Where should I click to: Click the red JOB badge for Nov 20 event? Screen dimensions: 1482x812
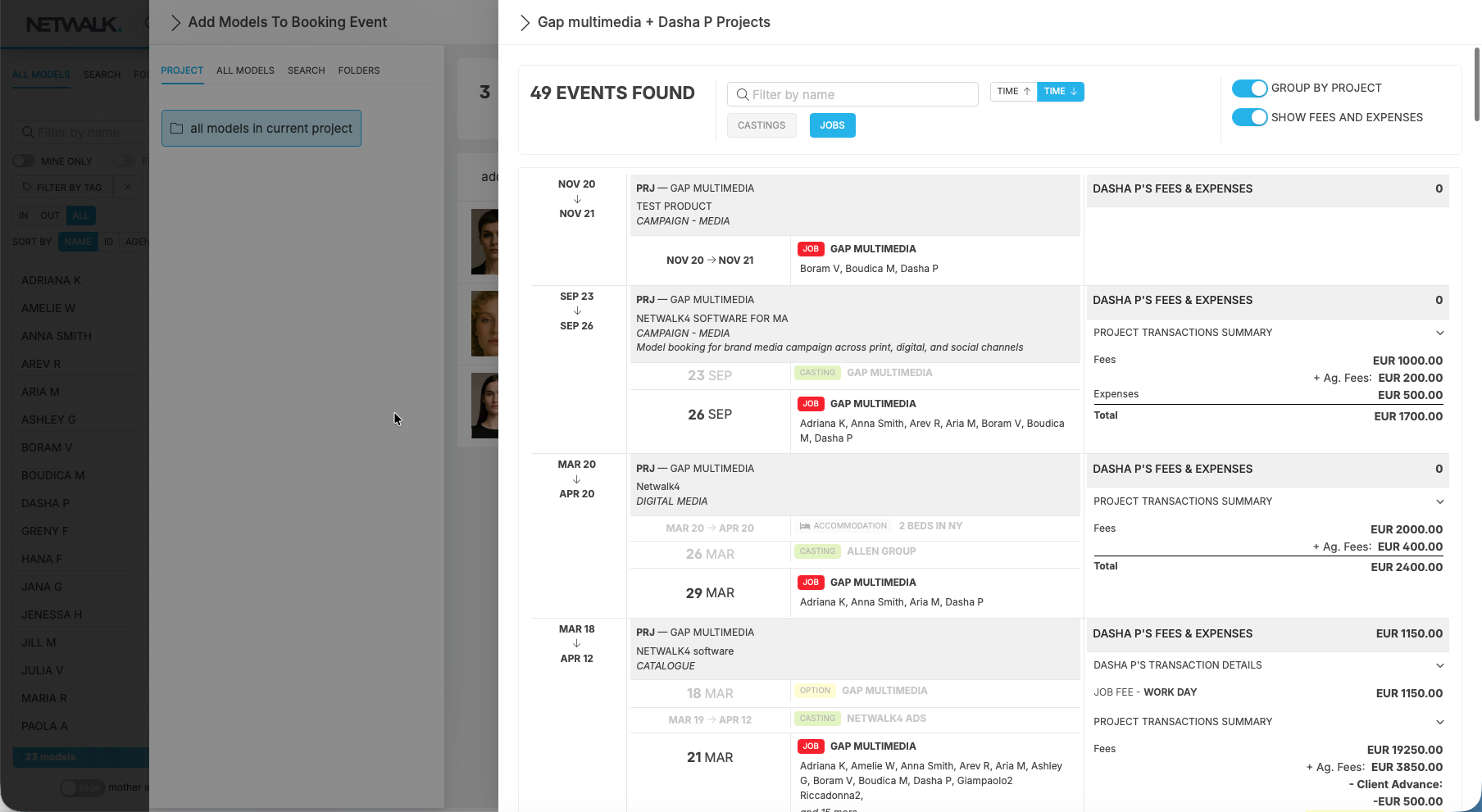click(810, 249)
